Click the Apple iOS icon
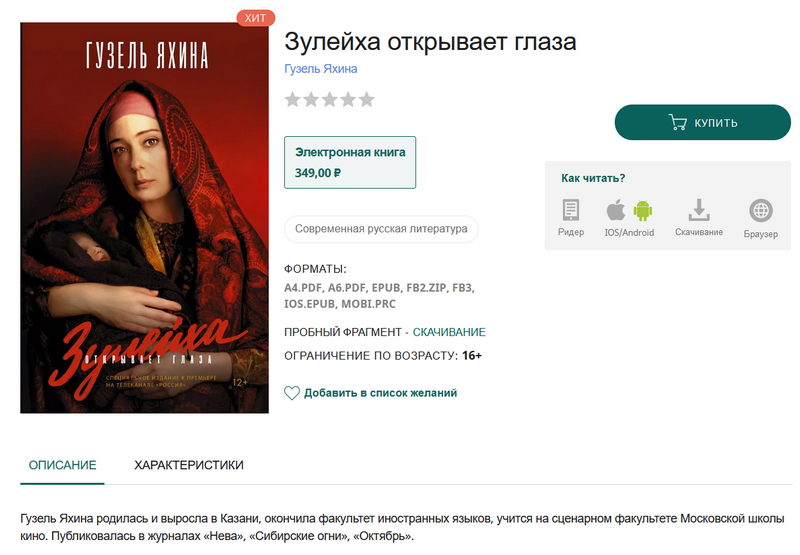The width and height of the screenshot is (800, 555). pyautogui.click(x=616, y=210)
